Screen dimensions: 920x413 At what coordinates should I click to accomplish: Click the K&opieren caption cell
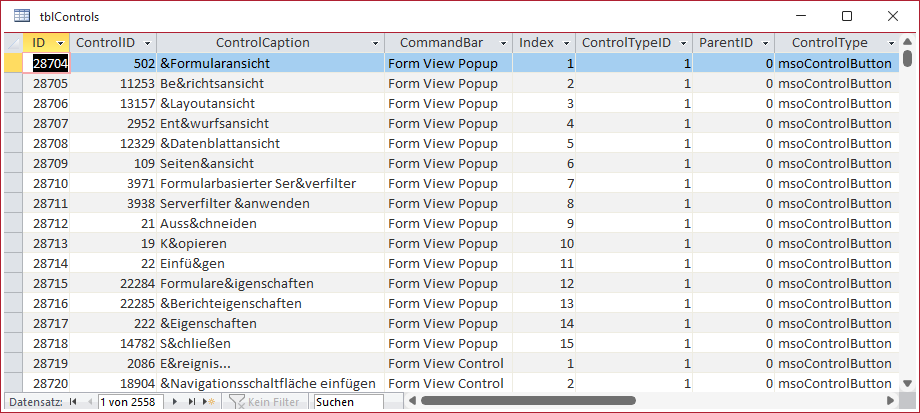(x=270, y=243)
